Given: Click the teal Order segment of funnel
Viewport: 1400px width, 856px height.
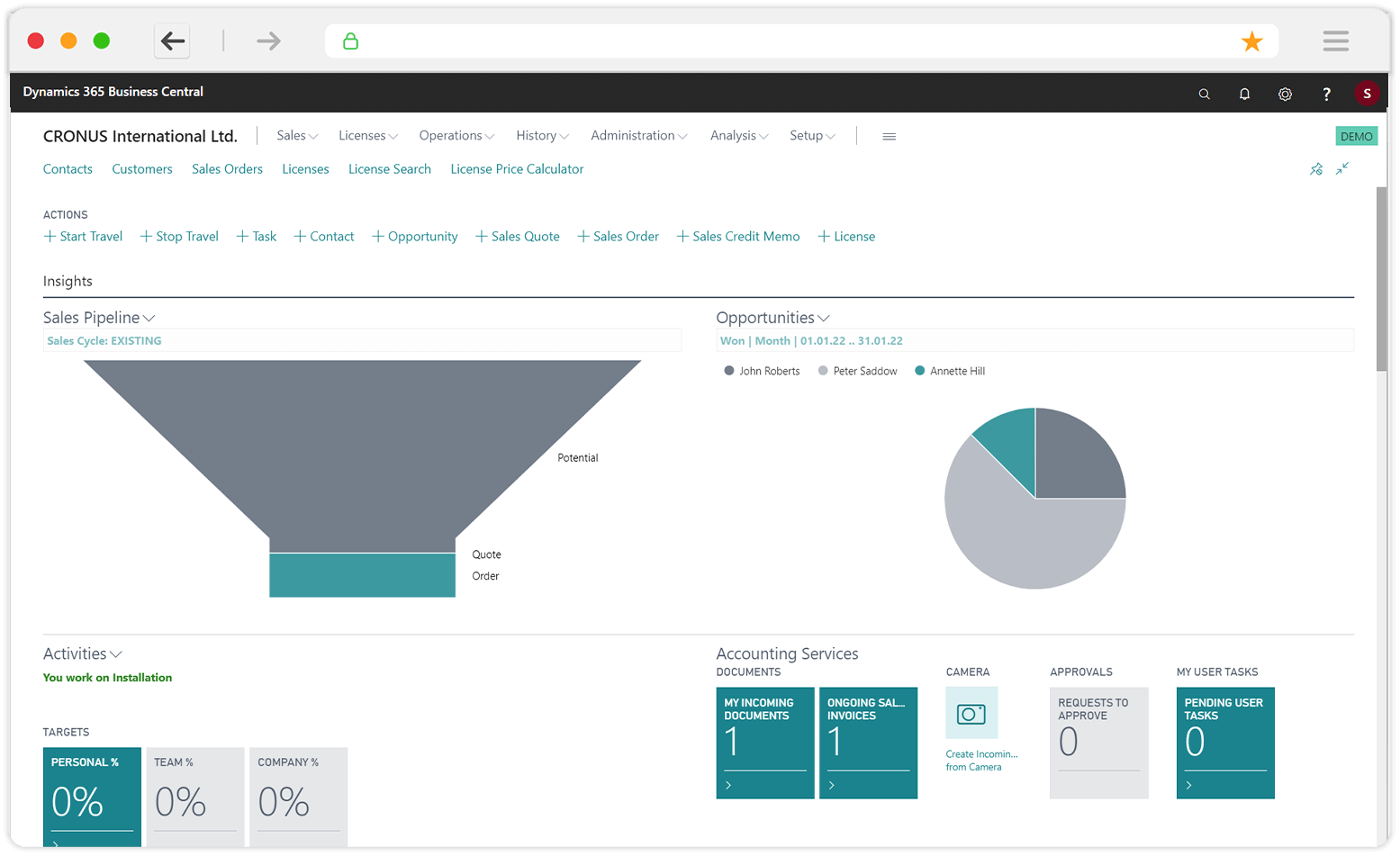Looking at the screenshot, I should coord(362,575).
